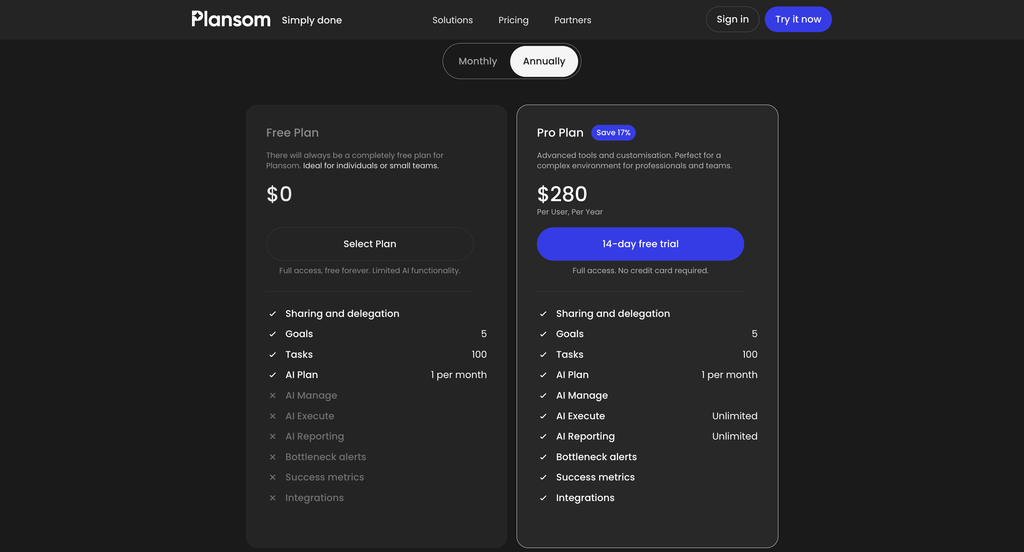Click Free Plan 'Integrations' label
Viewport: 1024px width, 552px height.
point(314,498)
